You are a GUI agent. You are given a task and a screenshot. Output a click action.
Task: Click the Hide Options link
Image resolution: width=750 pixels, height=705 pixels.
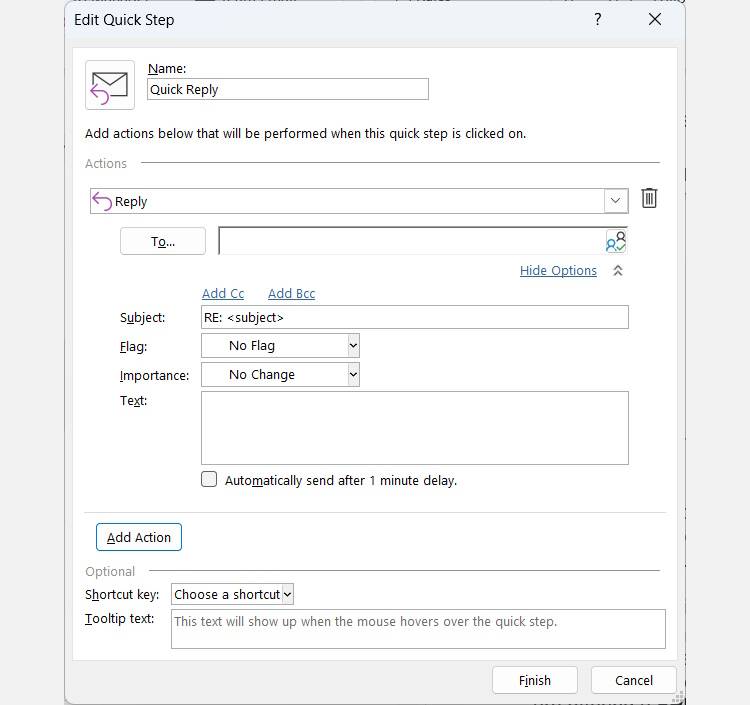[558, 271]
